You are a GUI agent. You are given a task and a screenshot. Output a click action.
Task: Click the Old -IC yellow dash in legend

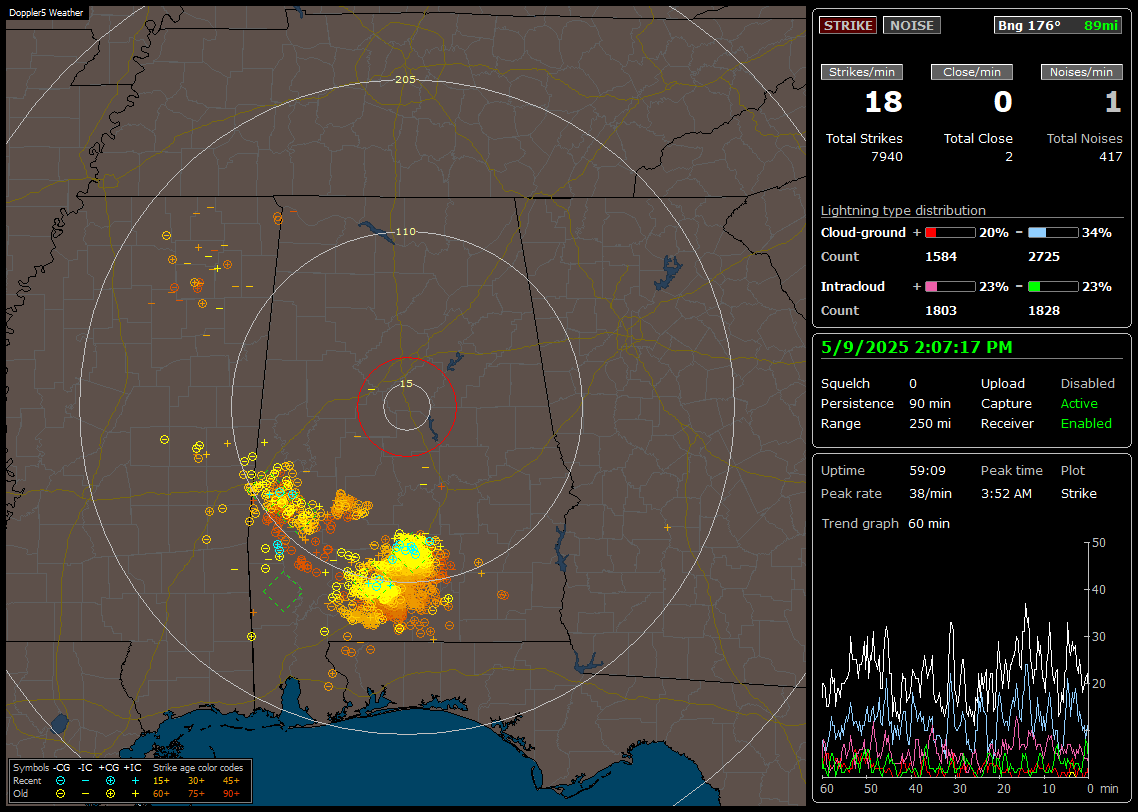(86, 794)
